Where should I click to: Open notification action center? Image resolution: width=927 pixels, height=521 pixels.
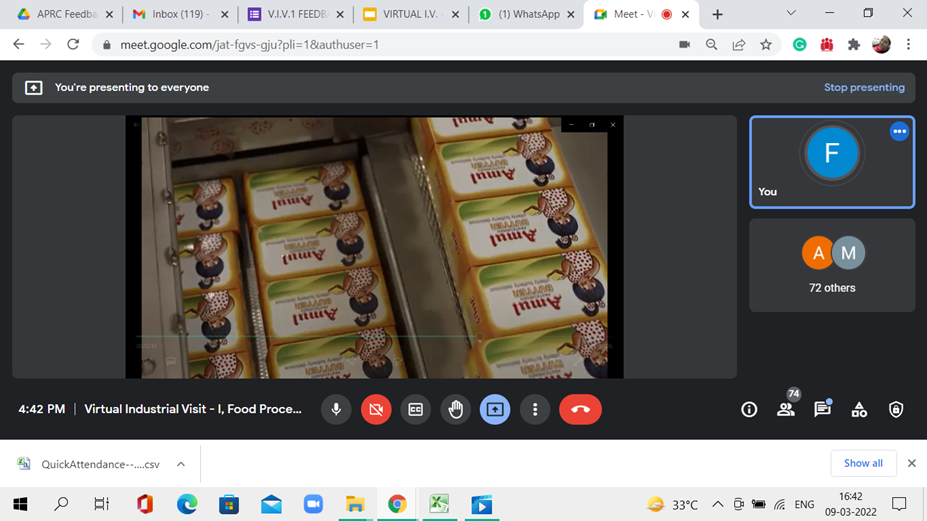tap(899, 504)
